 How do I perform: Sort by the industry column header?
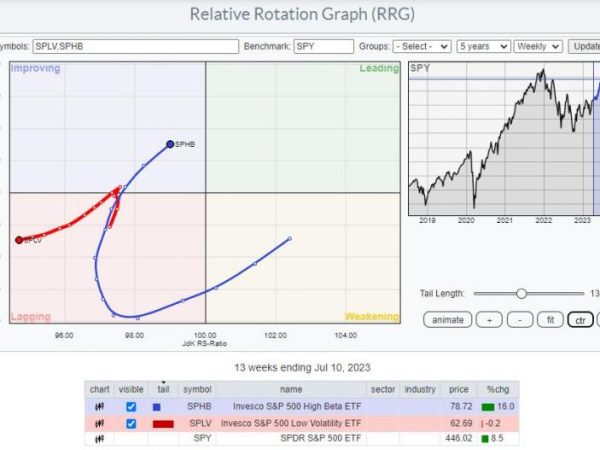[420, 390]
